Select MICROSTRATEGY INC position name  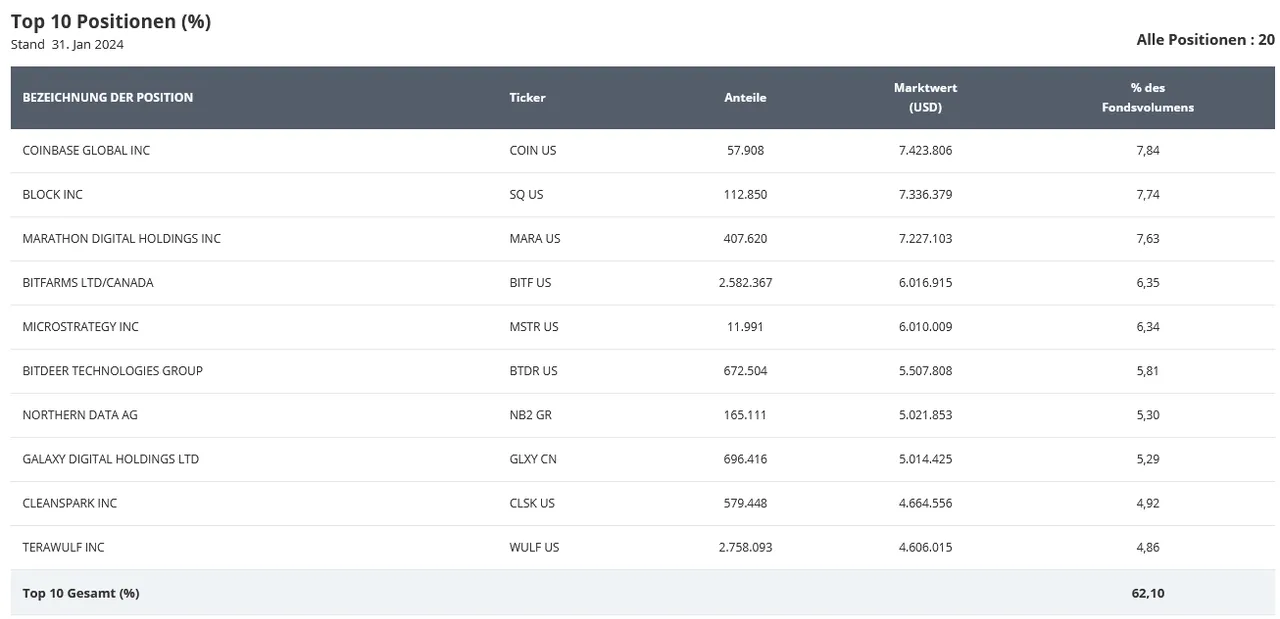point(80,326)
